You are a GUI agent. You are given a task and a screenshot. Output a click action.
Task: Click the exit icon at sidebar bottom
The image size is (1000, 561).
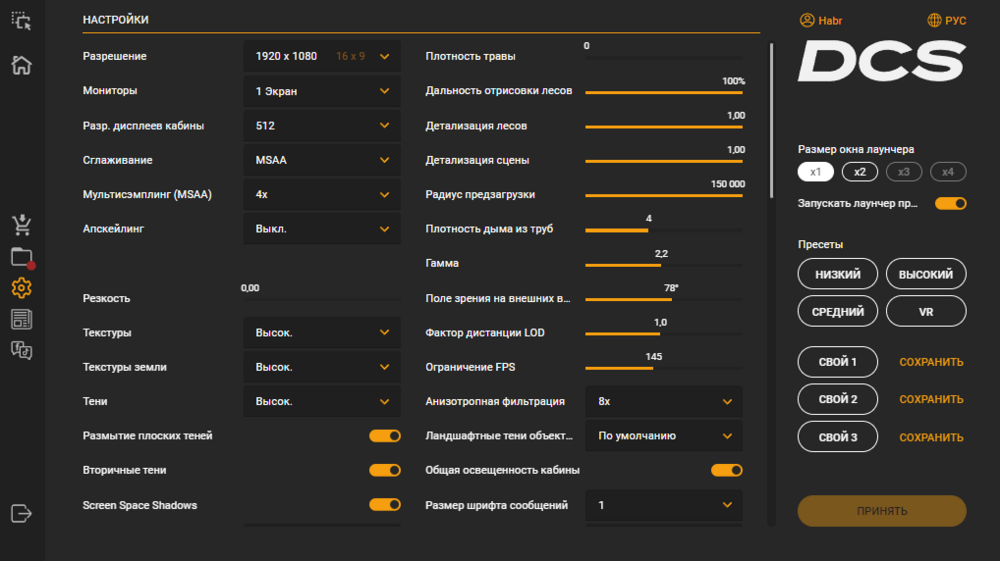tap(21, 513)
